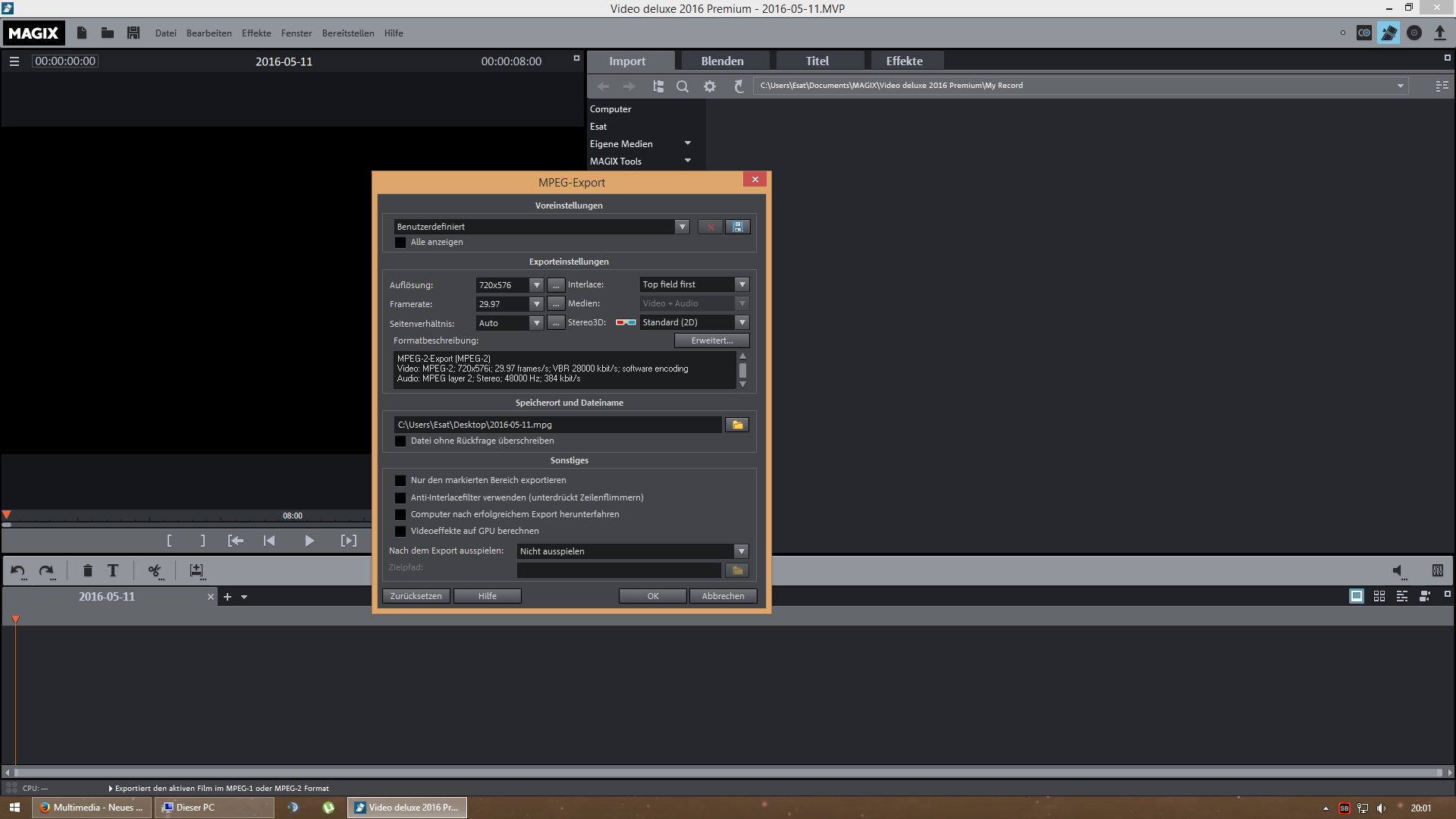Click the Abbrechen button
Screen dimensions: 1456x819
(x=723, y=596)
